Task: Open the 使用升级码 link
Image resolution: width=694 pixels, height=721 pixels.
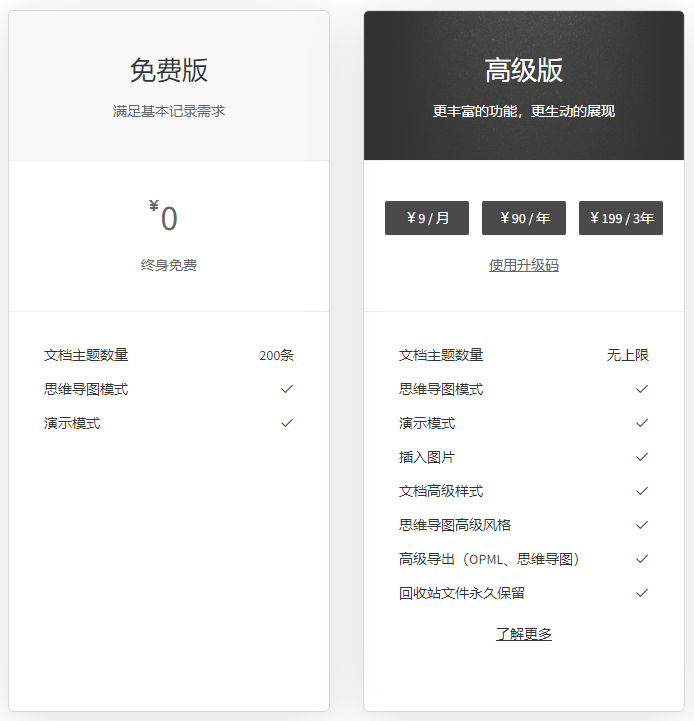Action: click(524, 265)
